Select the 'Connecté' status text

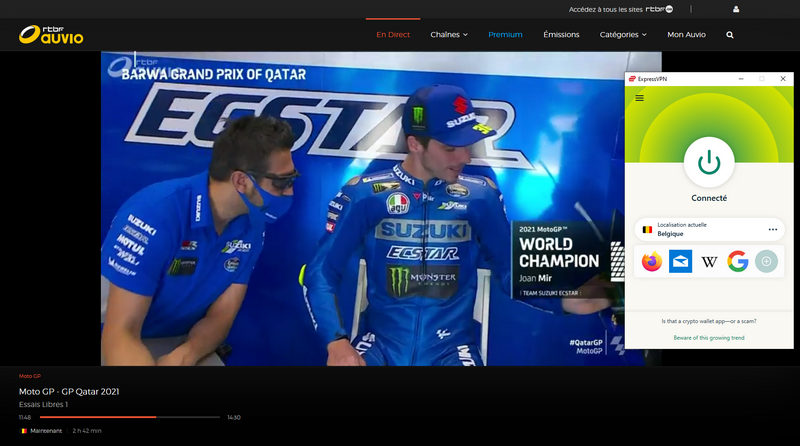[x=709, y=198]
